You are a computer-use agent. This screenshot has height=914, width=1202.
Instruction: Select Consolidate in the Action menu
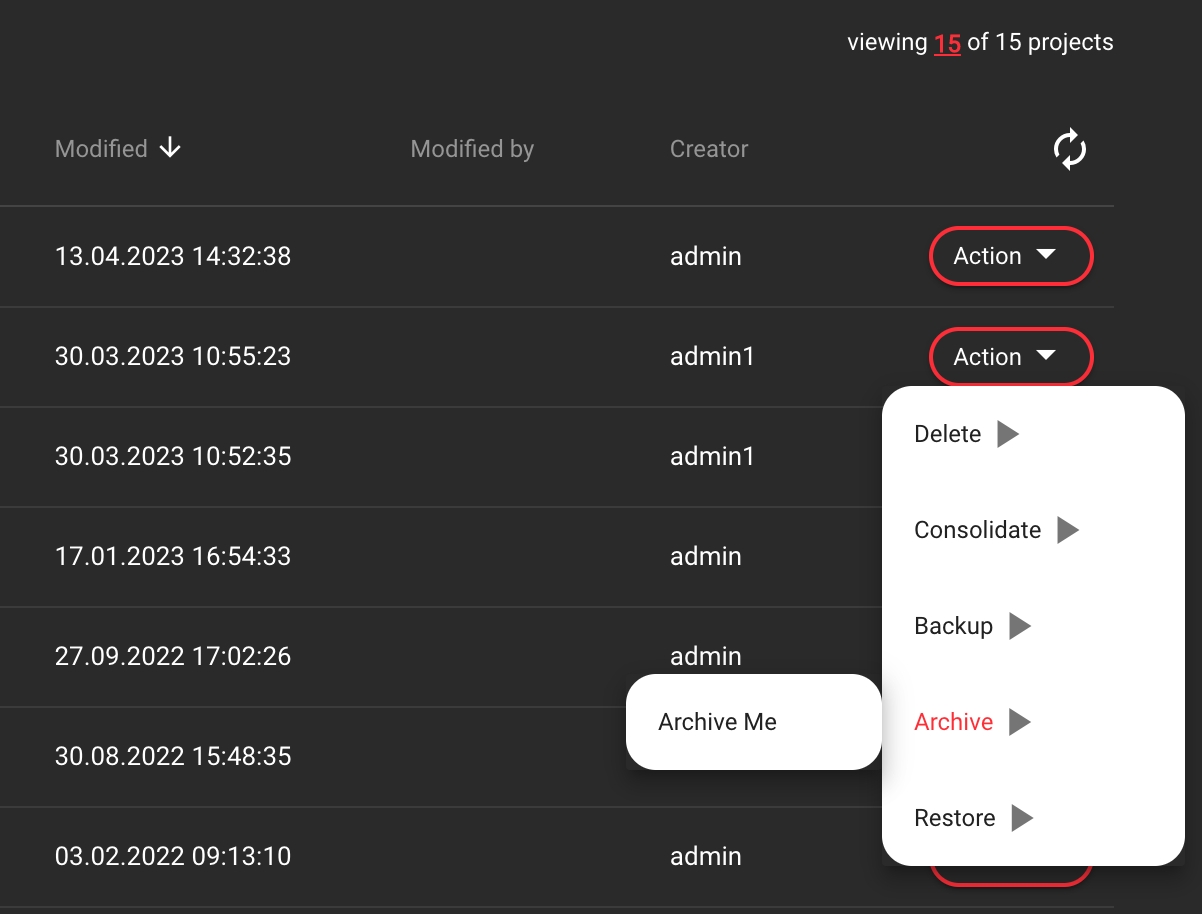[x=977, y=530]
